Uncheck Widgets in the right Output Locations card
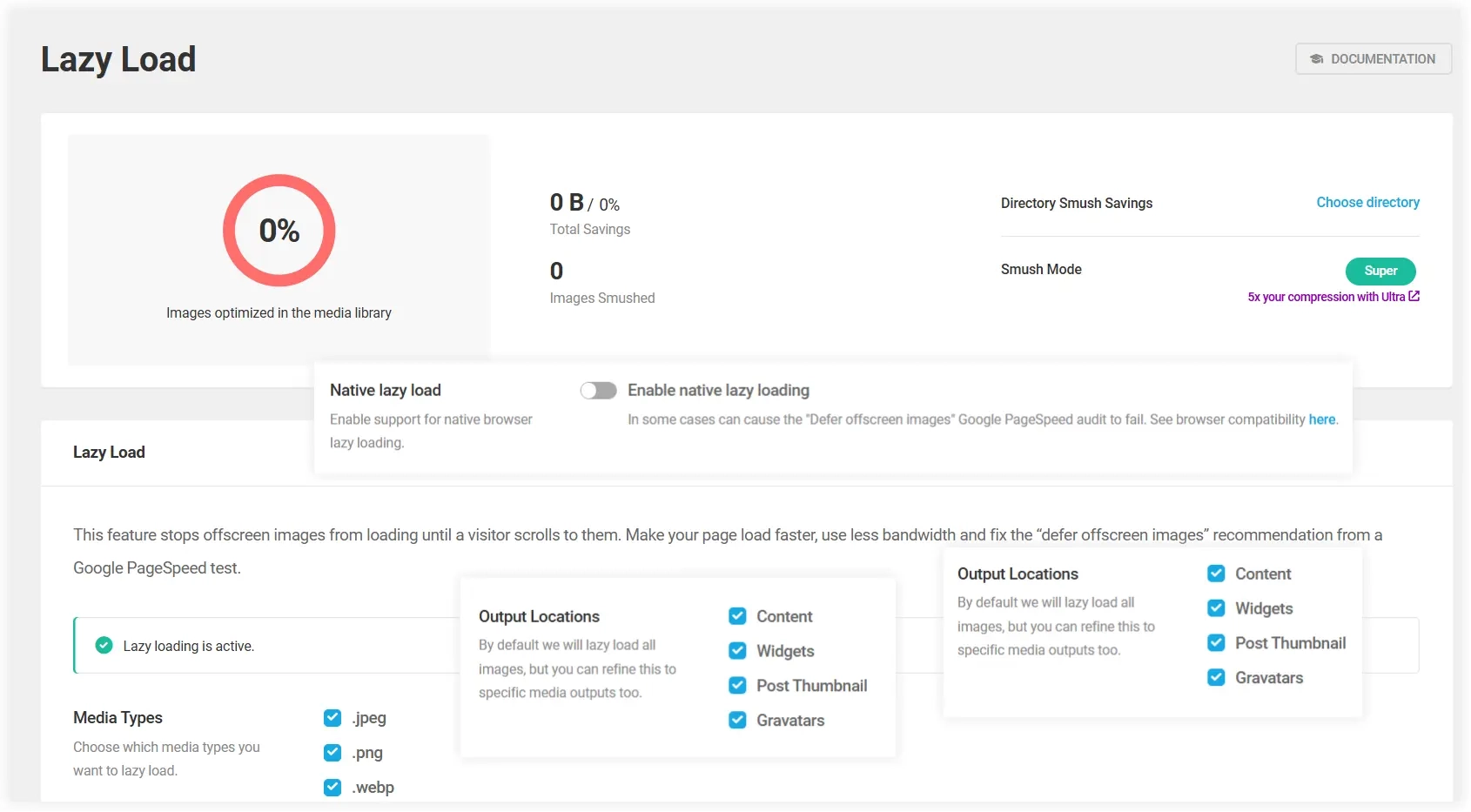This screenshot has width=1471, height=812. (x=1216, y=608)
